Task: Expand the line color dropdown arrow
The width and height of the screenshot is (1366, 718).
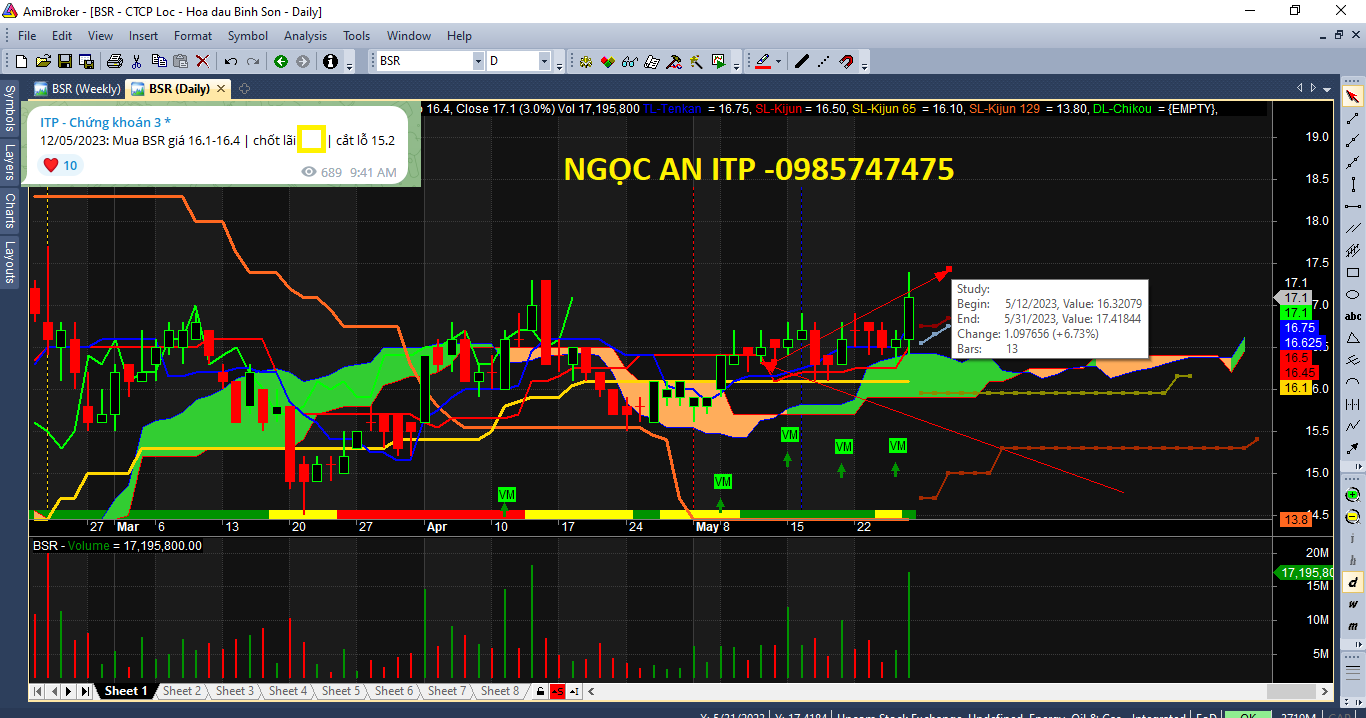Action: tap(778, 61)
